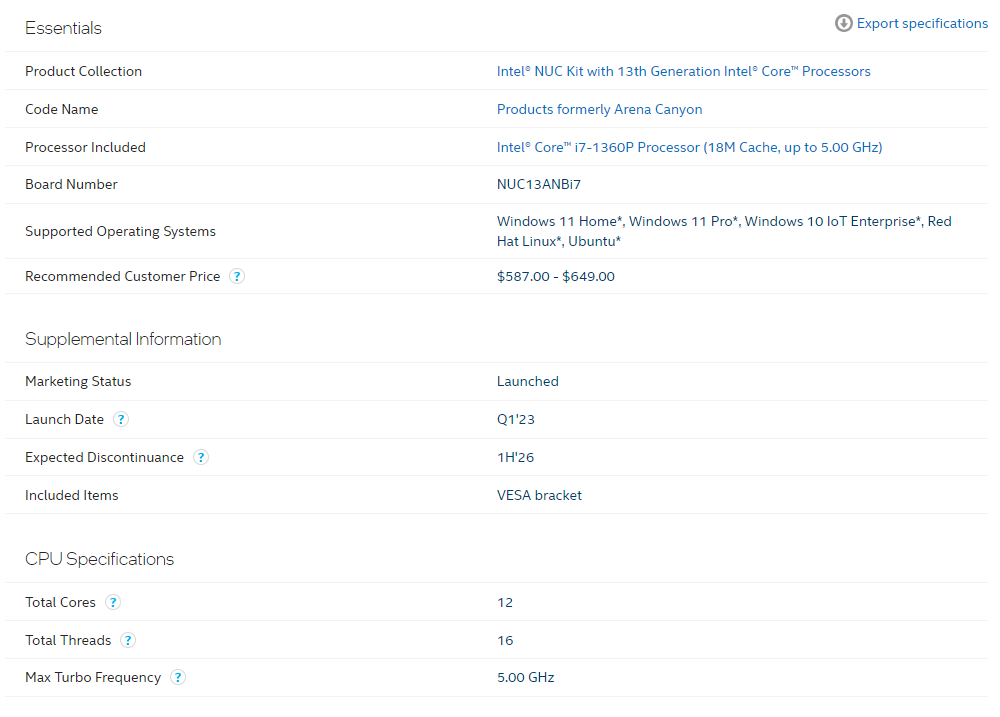This screenshot has width=1000, height=717.
Task: Click the question mark beside Total Cores
Action: pos(113,603)
